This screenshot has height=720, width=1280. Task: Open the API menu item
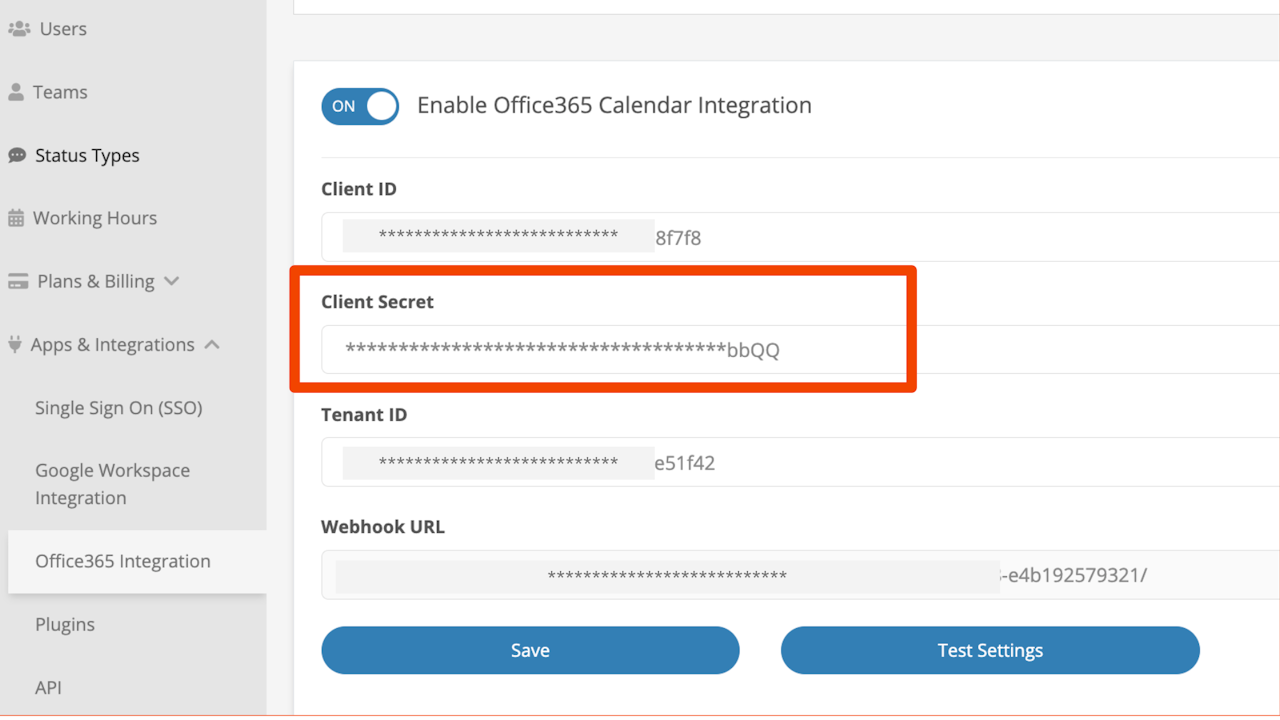coord(48,687)
